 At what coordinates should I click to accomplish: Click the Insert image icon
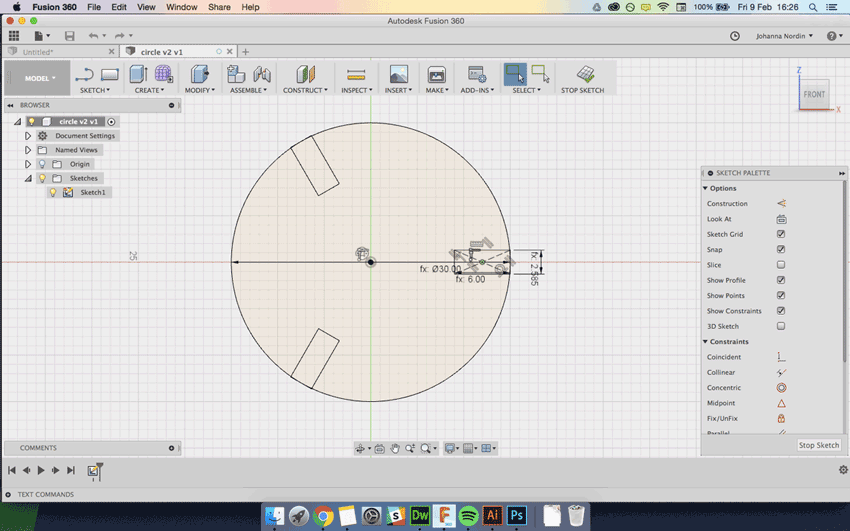(398, 74)
